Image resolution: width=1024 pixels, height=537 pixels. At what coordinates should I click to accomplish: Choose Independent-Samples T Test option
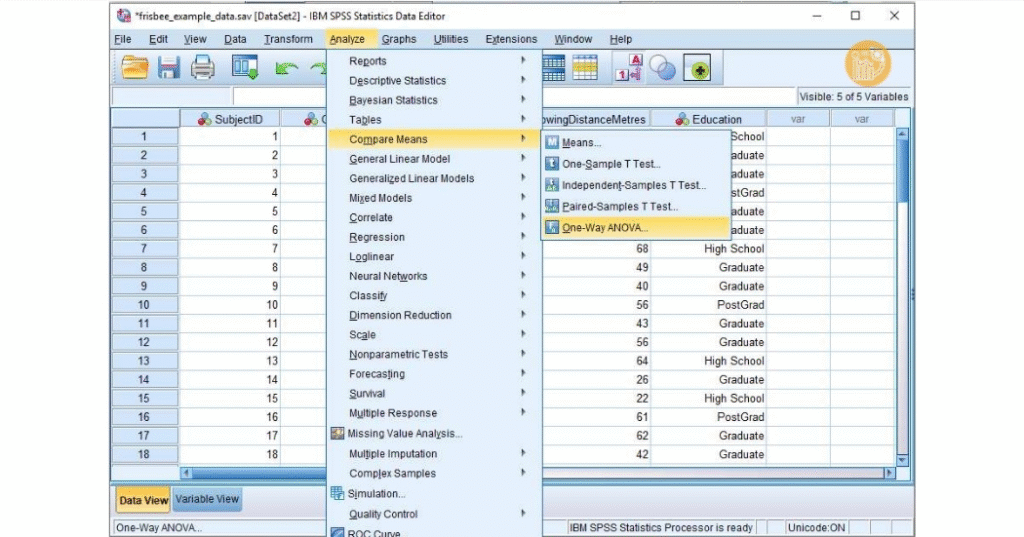633,185
